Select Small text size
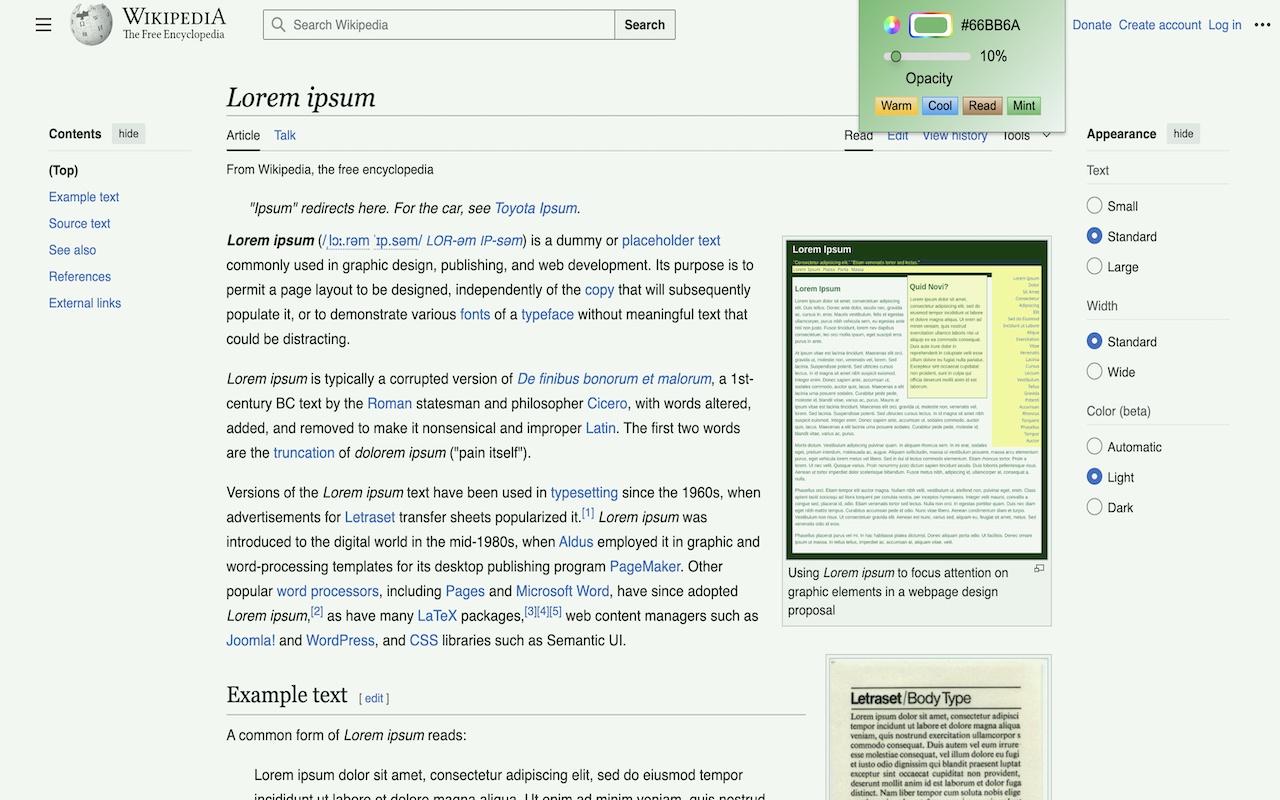The image size is (1280, 800). (1094, 205)
